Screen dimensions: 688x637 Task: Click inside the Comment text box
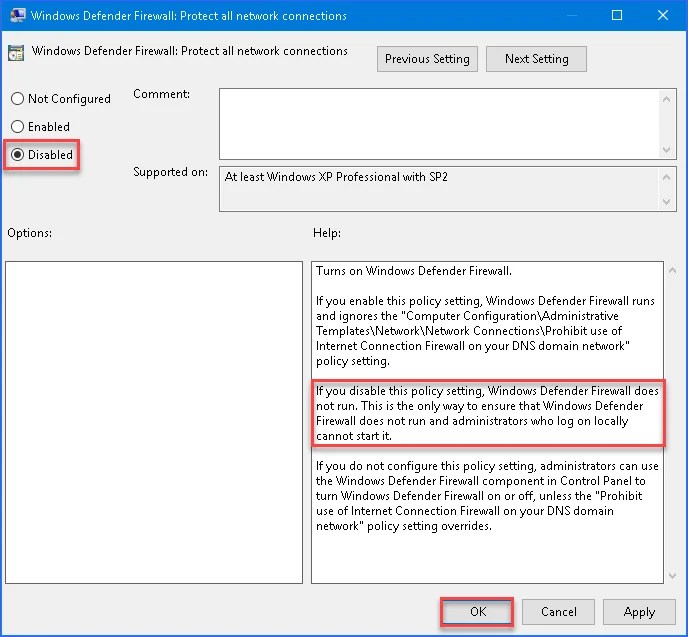(439, 124)
